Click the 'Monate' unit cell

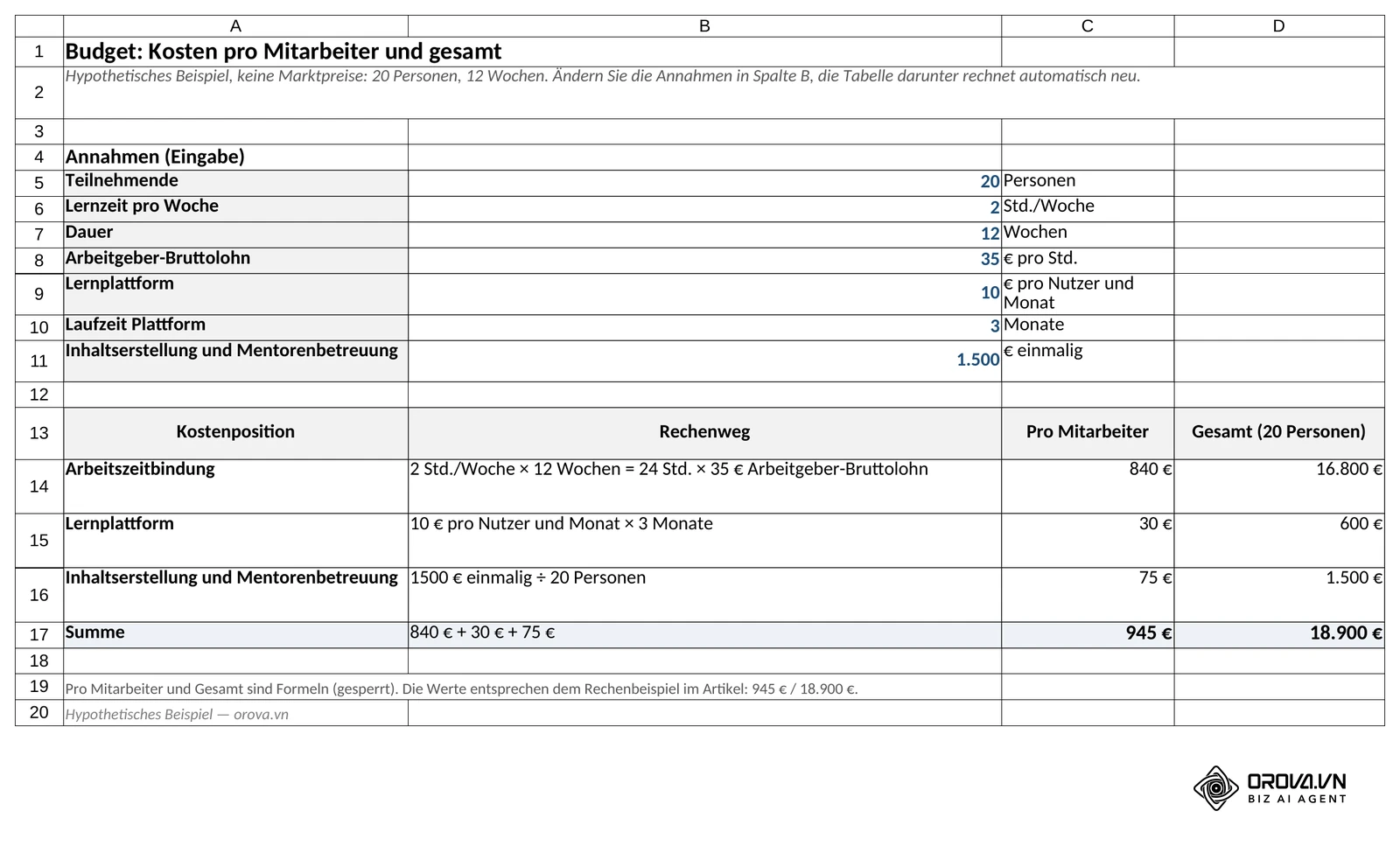click(x=1088, y=327)
